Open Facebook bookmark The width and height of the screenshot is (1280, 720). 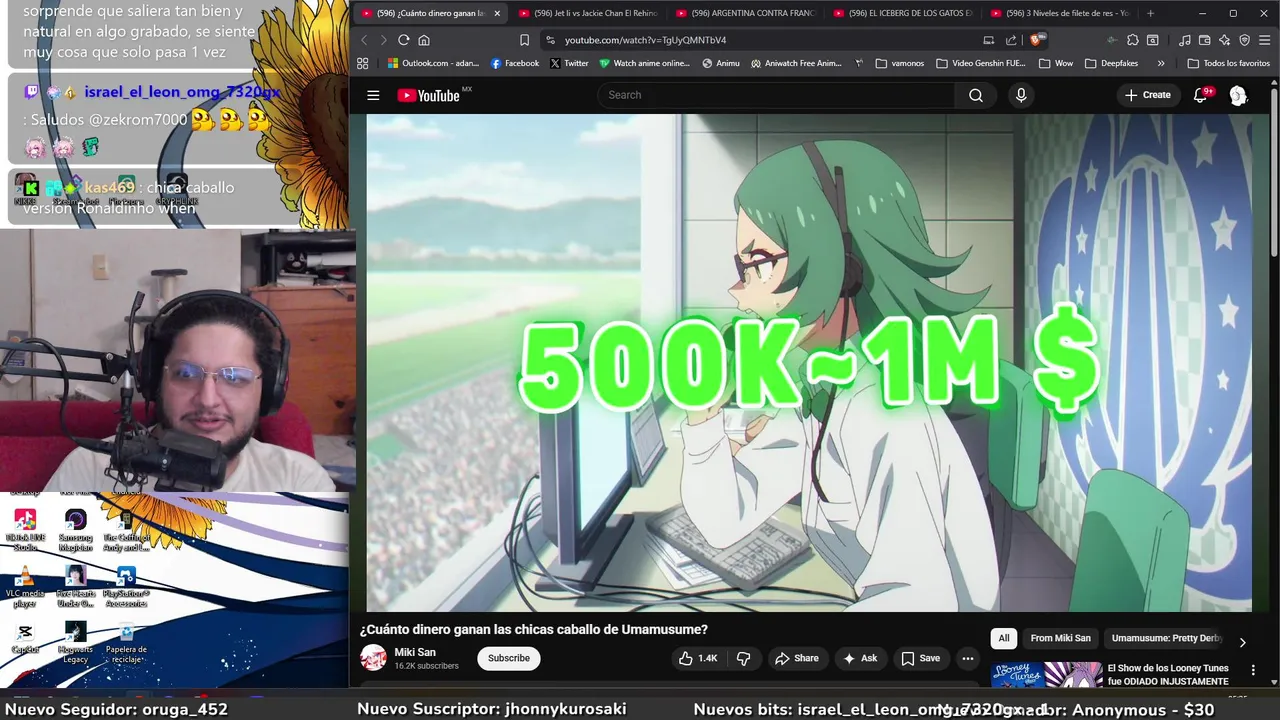[514, 63]
